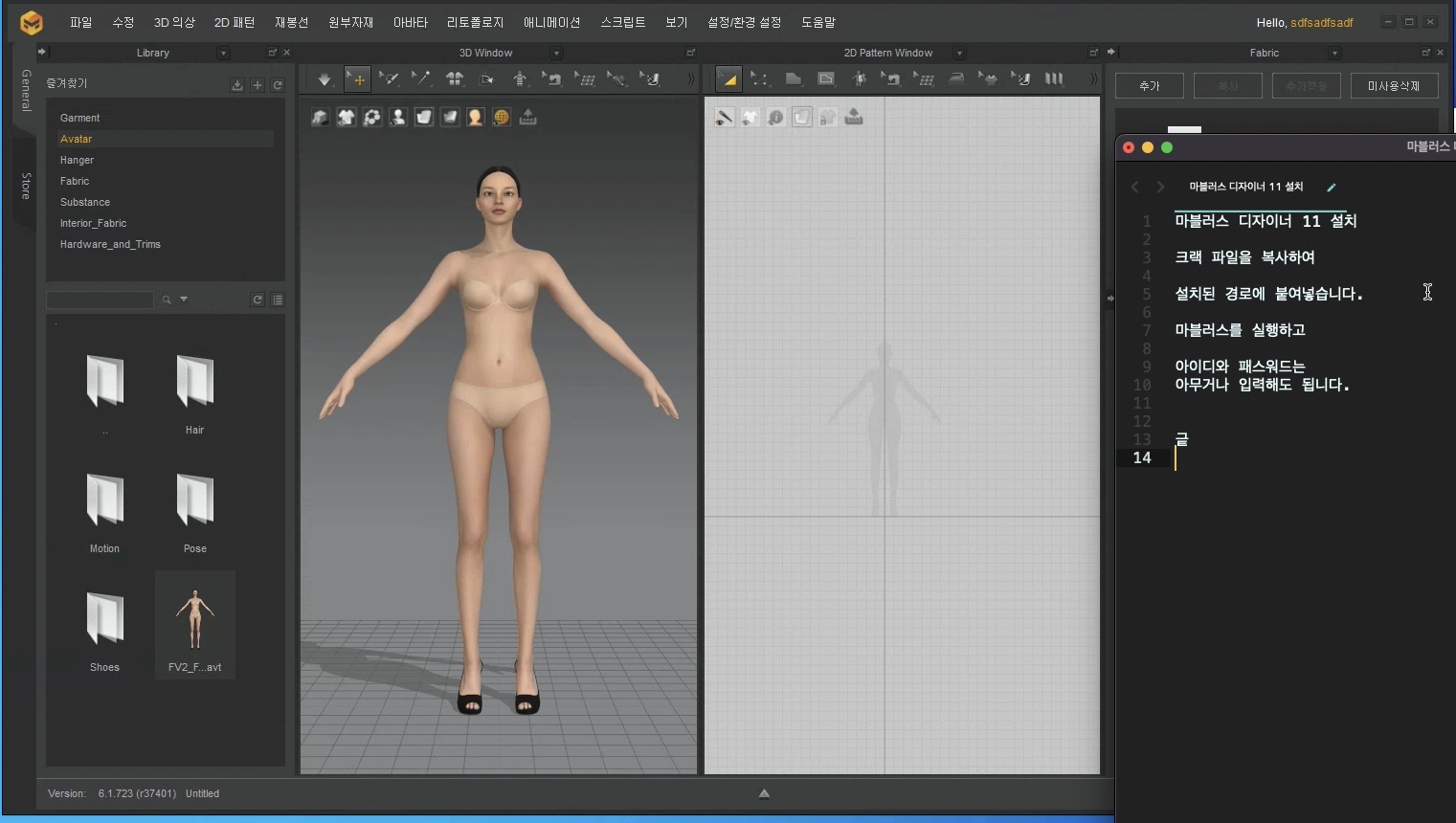Viewport: 1456px width, 823px height.
Task: Click the avatar measurement figure icon in 3D toolbar
Action: [520, 79]
